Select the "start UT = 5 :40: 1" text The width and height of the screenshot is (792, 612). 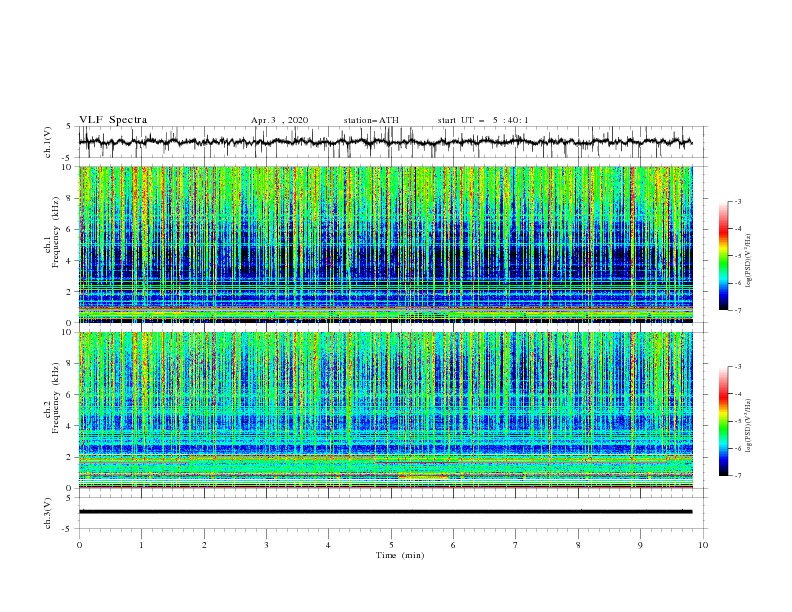coord(483,120)
